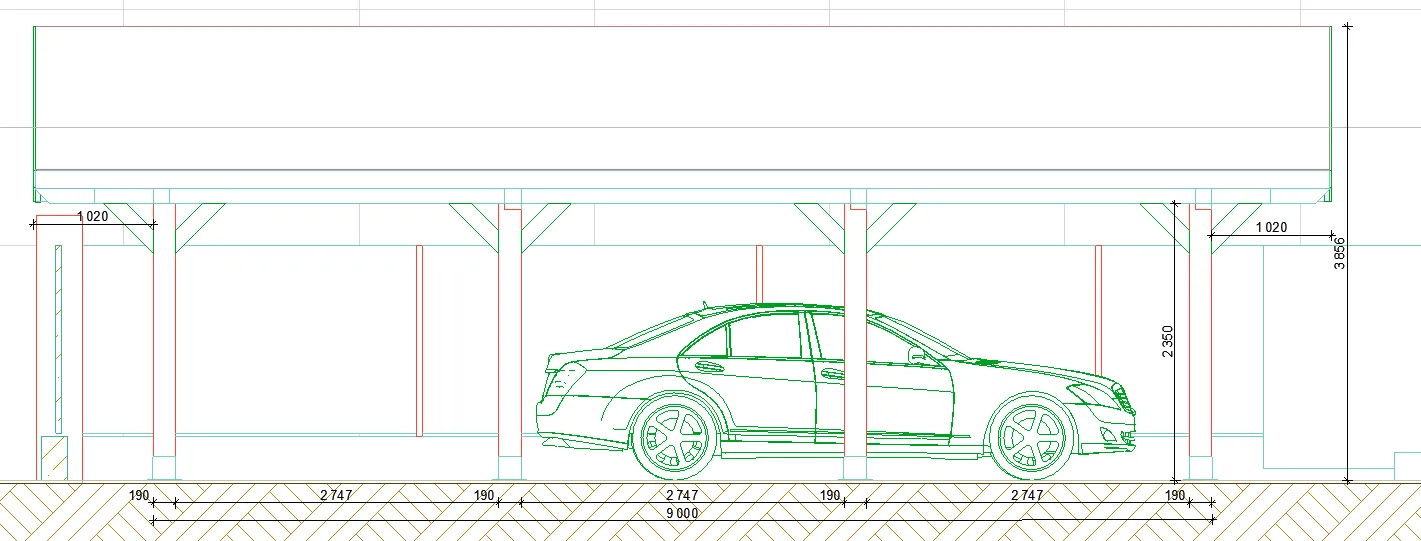Select the 2 350 clearance height dimension text

[1167, 341]
